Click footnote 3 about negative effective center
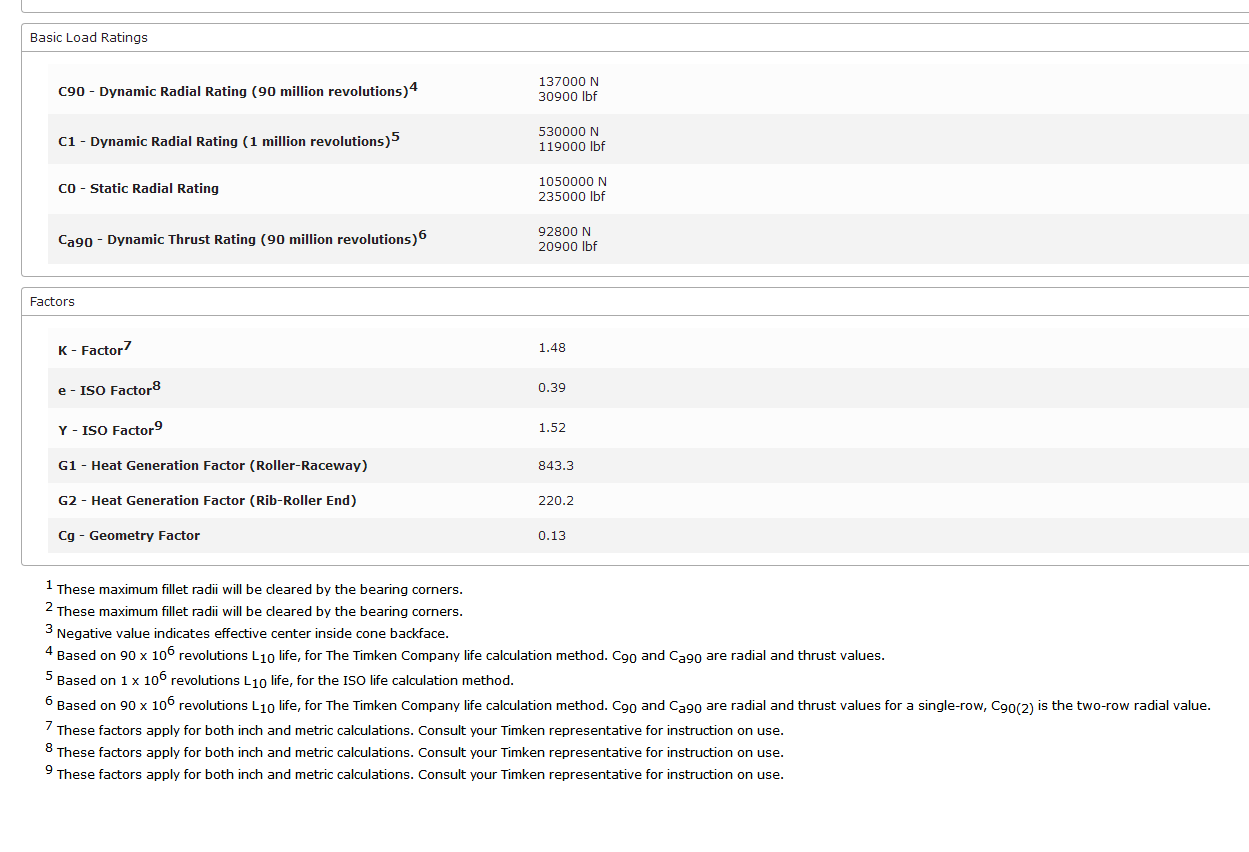Image resolution: width=1249 pixels, height=852 pixels. pos(247,633)
